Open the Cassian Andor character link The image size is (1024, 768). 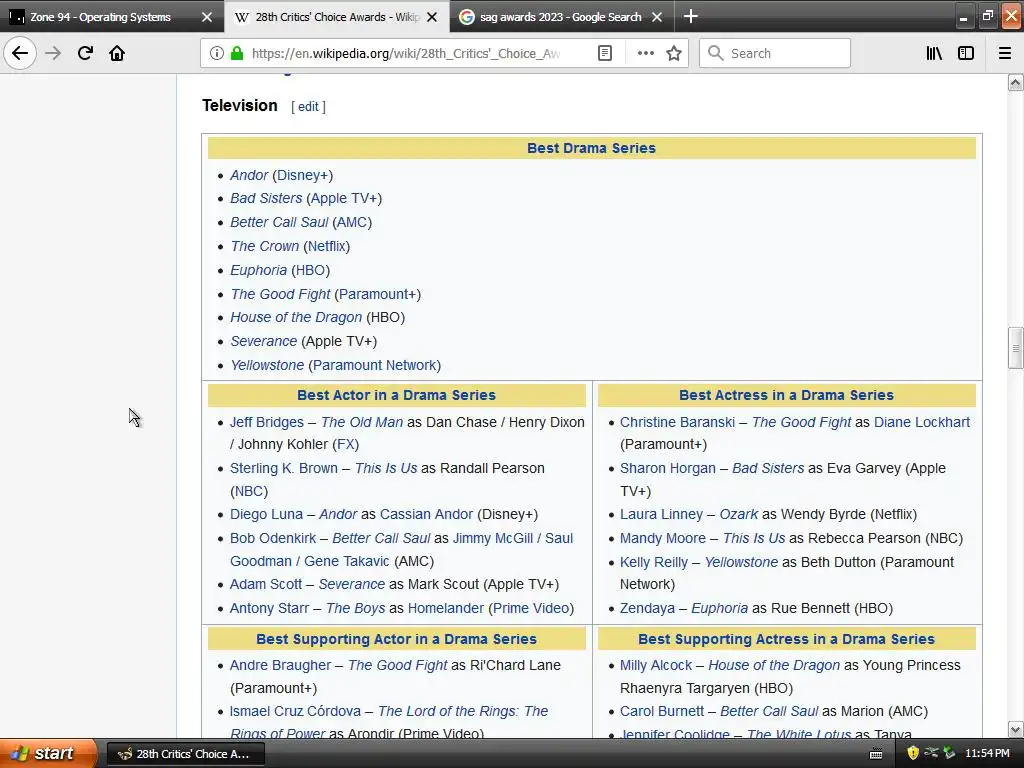click(x=426, y=514)
